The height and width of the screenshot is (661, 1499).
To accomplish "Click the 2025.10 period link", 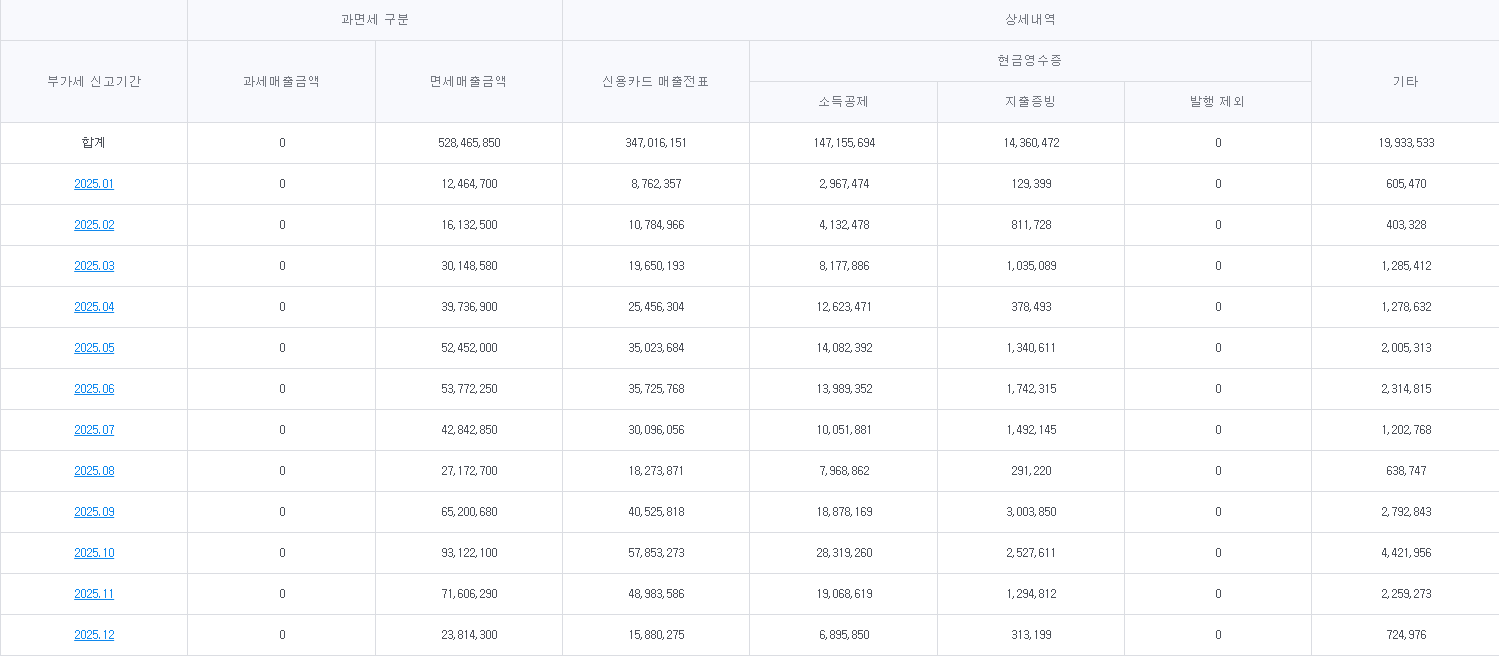I will click(94, 553).
